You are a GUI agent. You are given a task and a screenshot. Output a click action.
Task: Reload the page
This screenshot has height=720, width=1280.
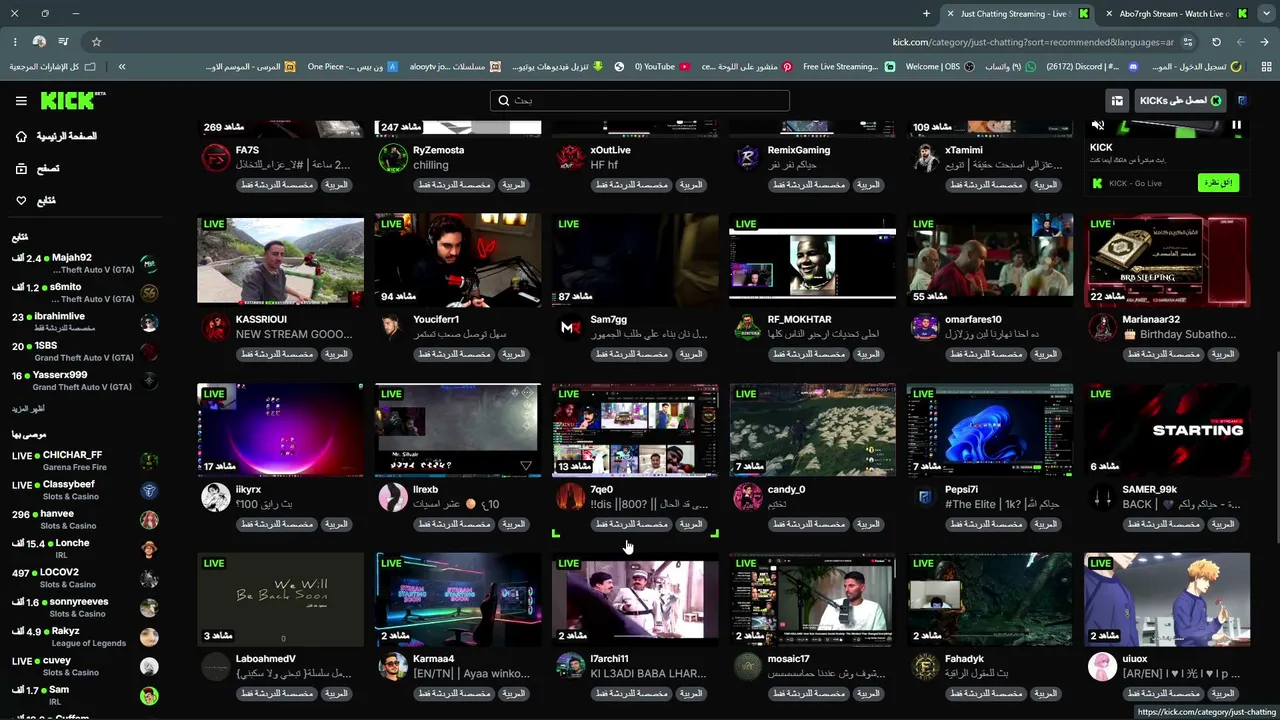(x=1216, y=42)
